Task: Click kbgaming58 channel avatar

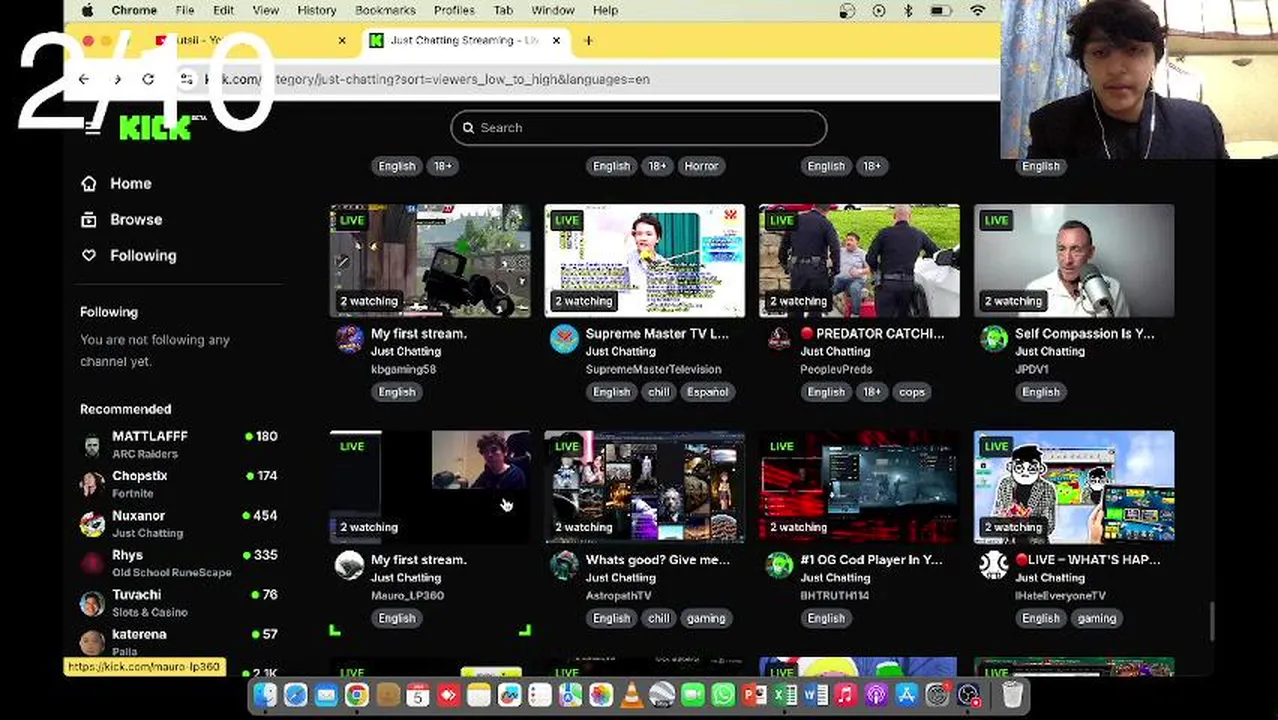Action: pos(349,340)
